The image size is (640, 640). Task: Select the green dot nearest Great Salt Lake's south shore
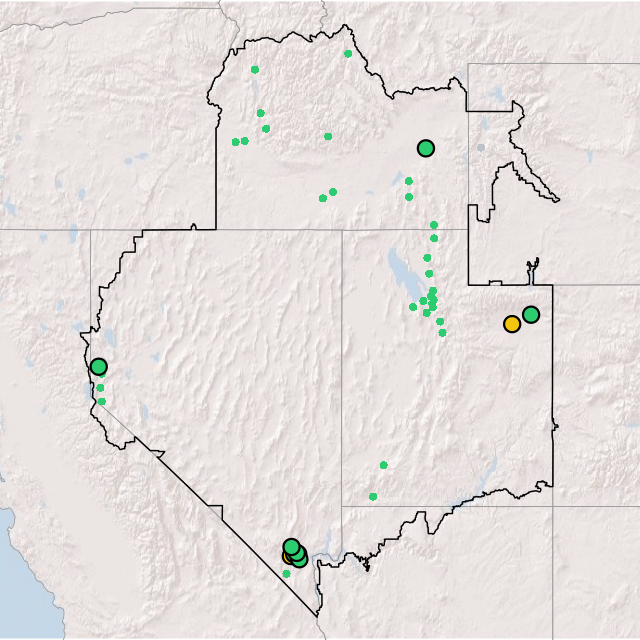click(x=413, y=307)
